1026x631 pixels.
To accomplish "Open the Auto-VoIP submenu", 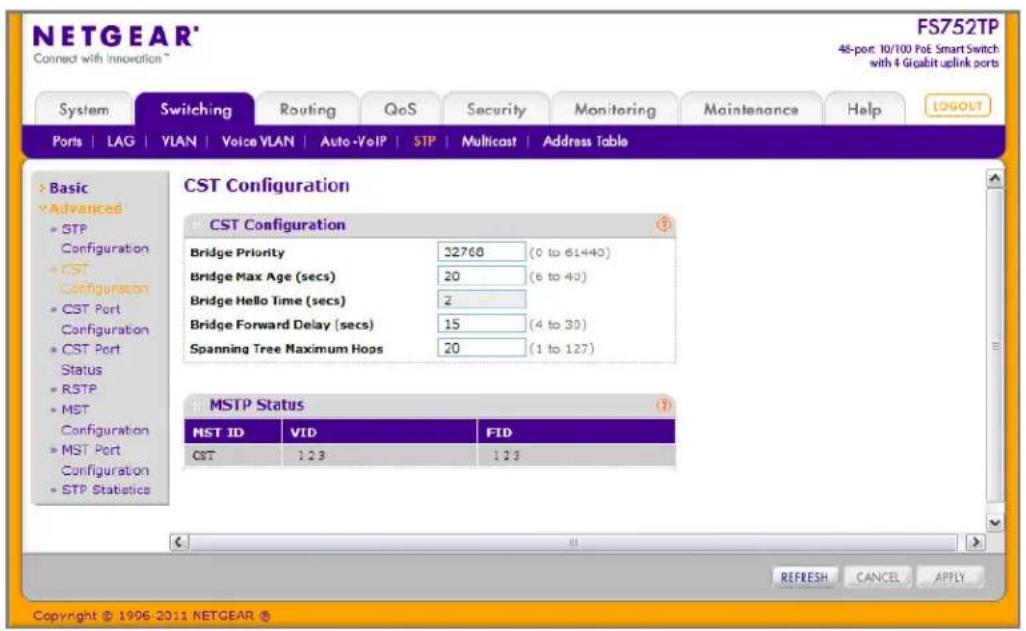I will click(353, 141).
